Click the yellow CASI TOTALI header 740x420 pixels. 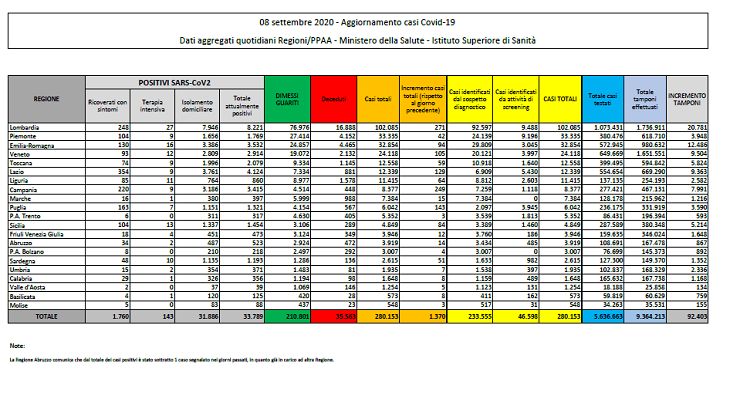[x=557, y=99]
